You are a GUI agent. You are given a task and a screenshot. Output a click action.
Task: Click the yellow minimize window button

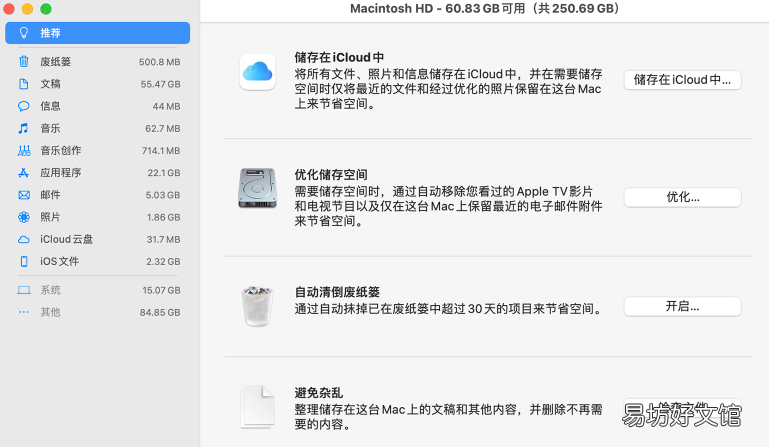(x=27, y=9)
